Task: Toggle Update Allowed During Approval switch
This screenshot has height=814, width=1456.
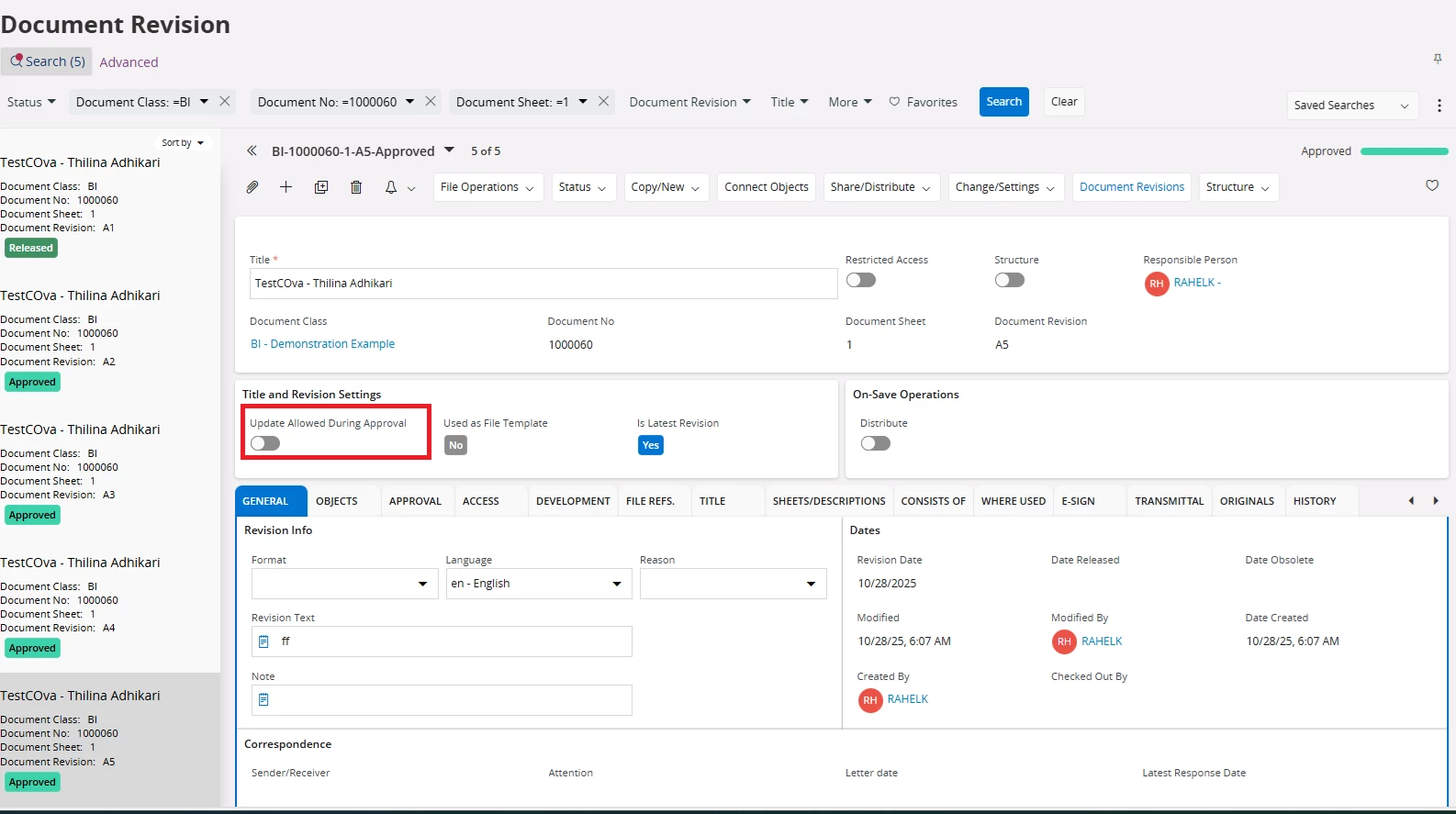Action: coord(265,443)
